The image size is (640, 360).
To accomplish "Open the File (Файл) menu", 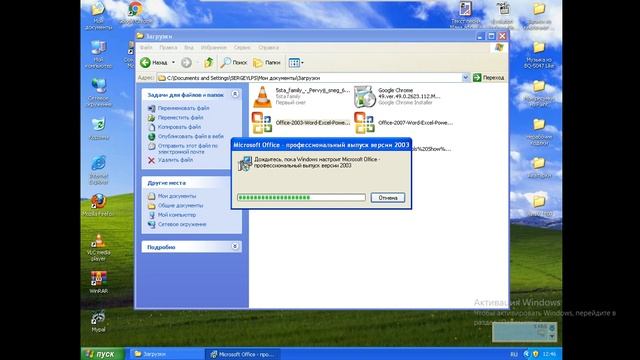I will pos(146,47).
